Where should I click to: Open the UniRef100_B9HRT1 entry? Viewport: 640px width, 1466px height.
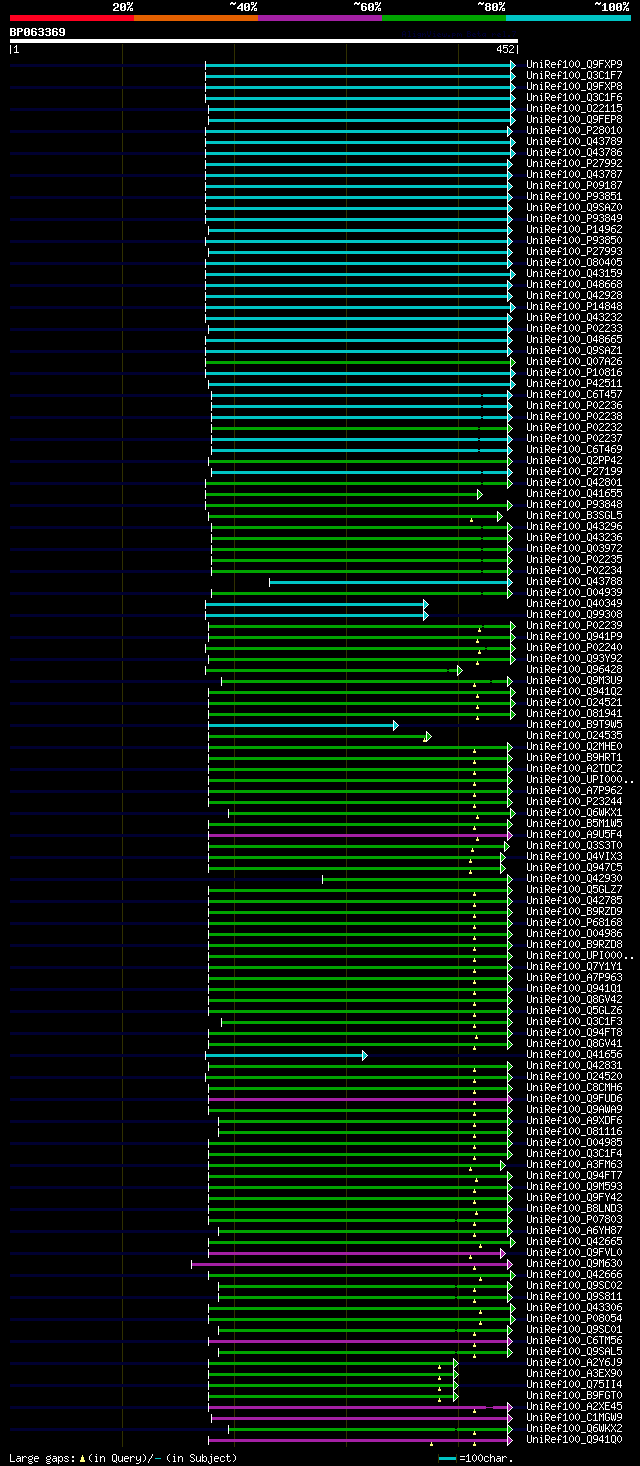pyautogui.click(x=574, y=757)
